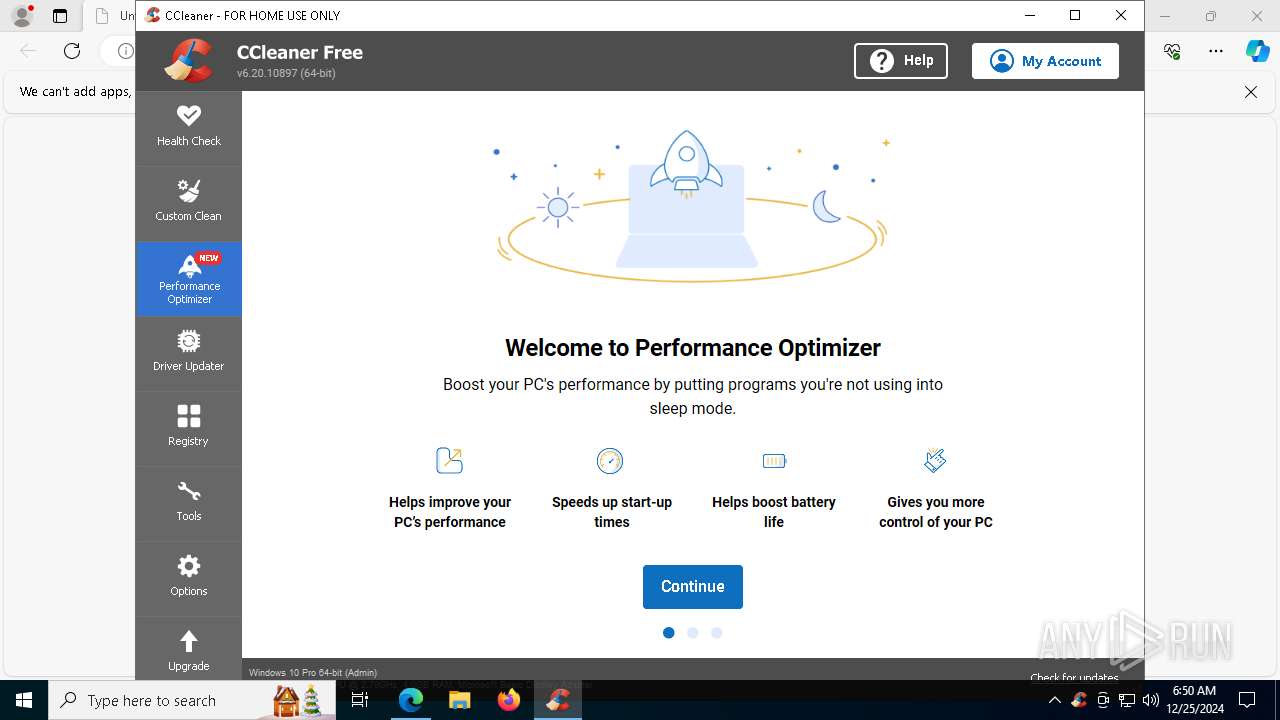
Task: Click the CCleaner logo in header
Action: click(189, 60)
